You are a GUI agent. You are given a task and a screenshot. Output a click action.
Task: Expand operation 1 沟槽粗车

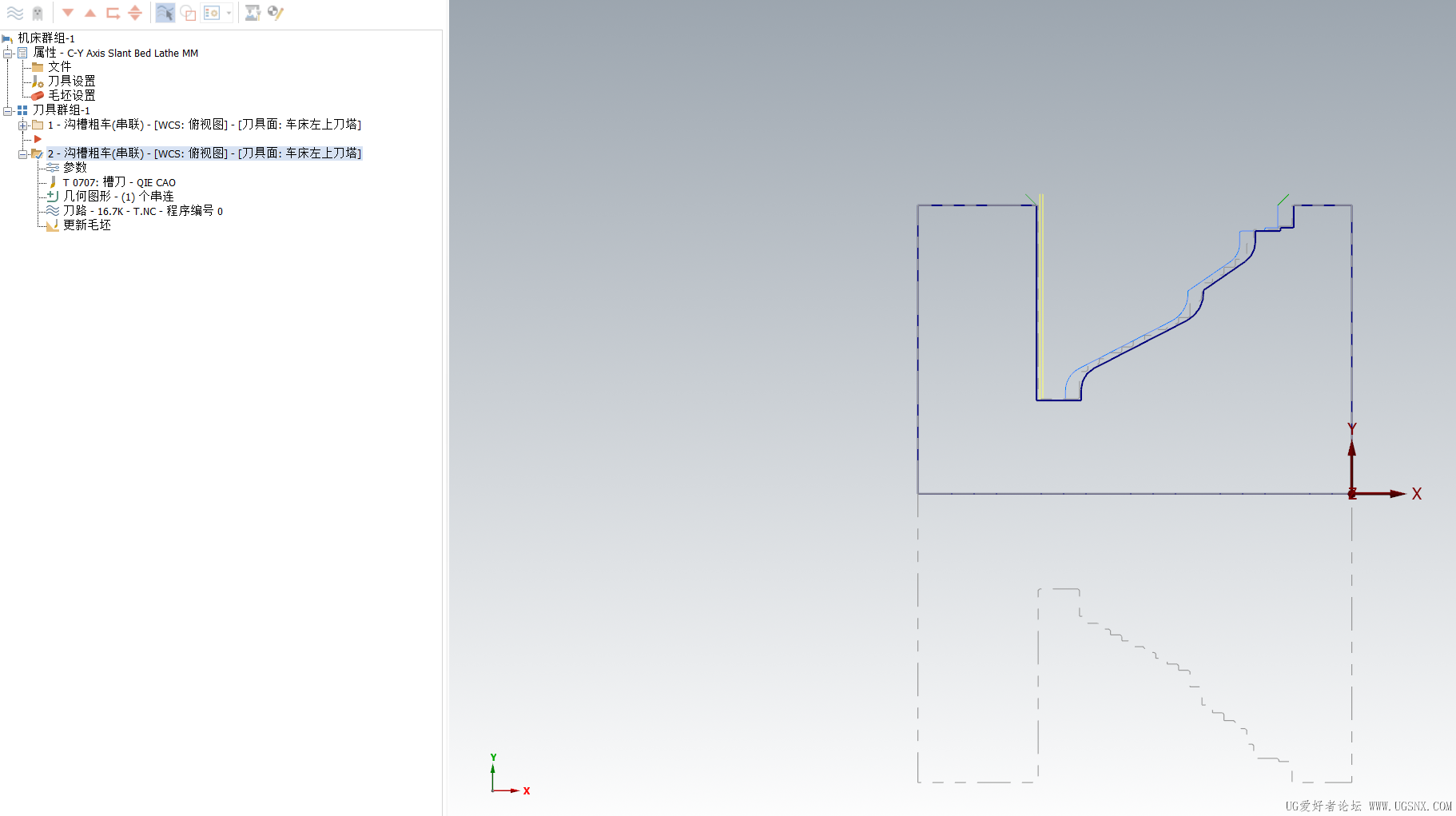23,125
